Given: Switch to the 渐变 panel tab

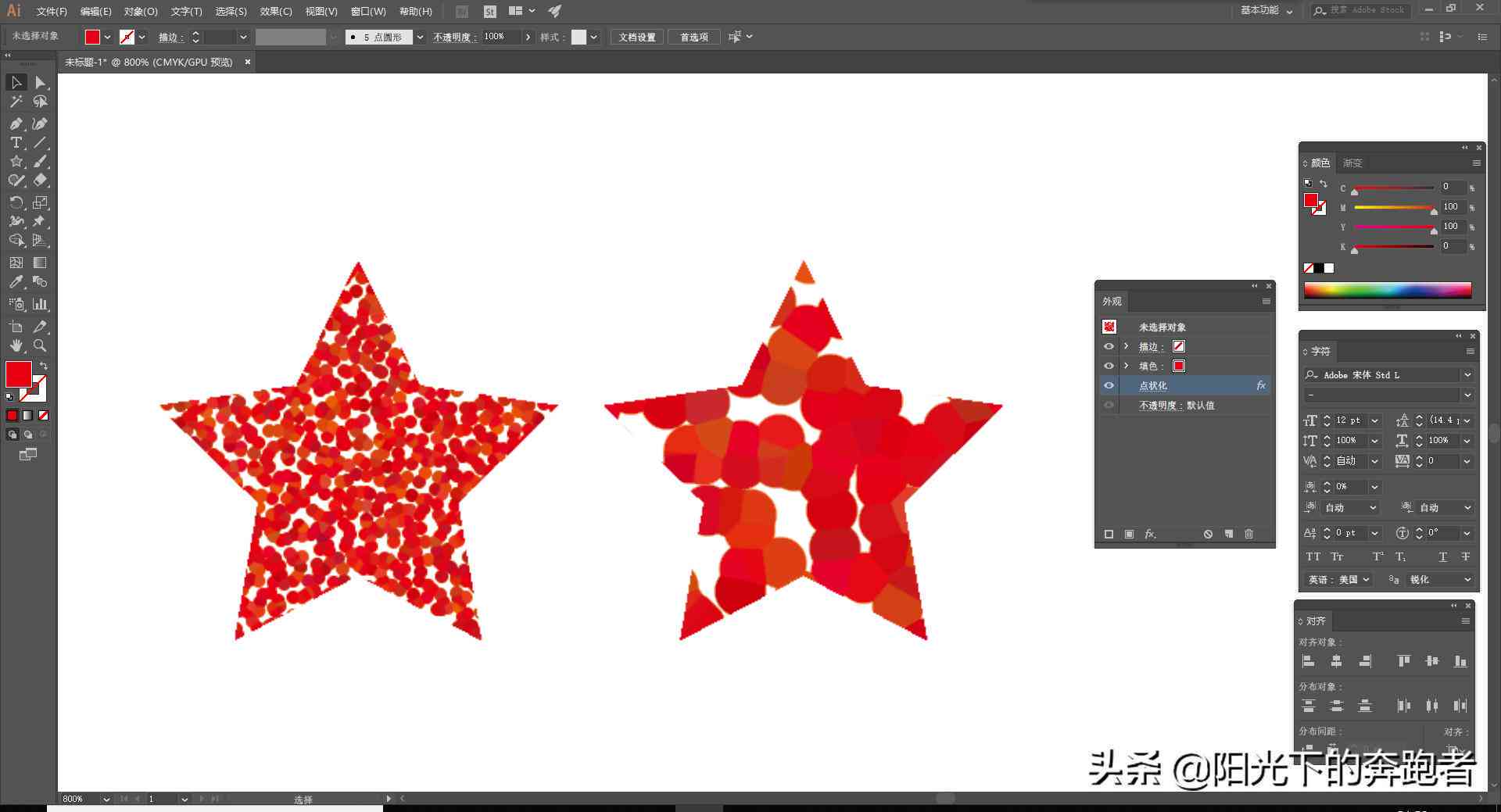Looking at the screenshot, I should 1352,163.
